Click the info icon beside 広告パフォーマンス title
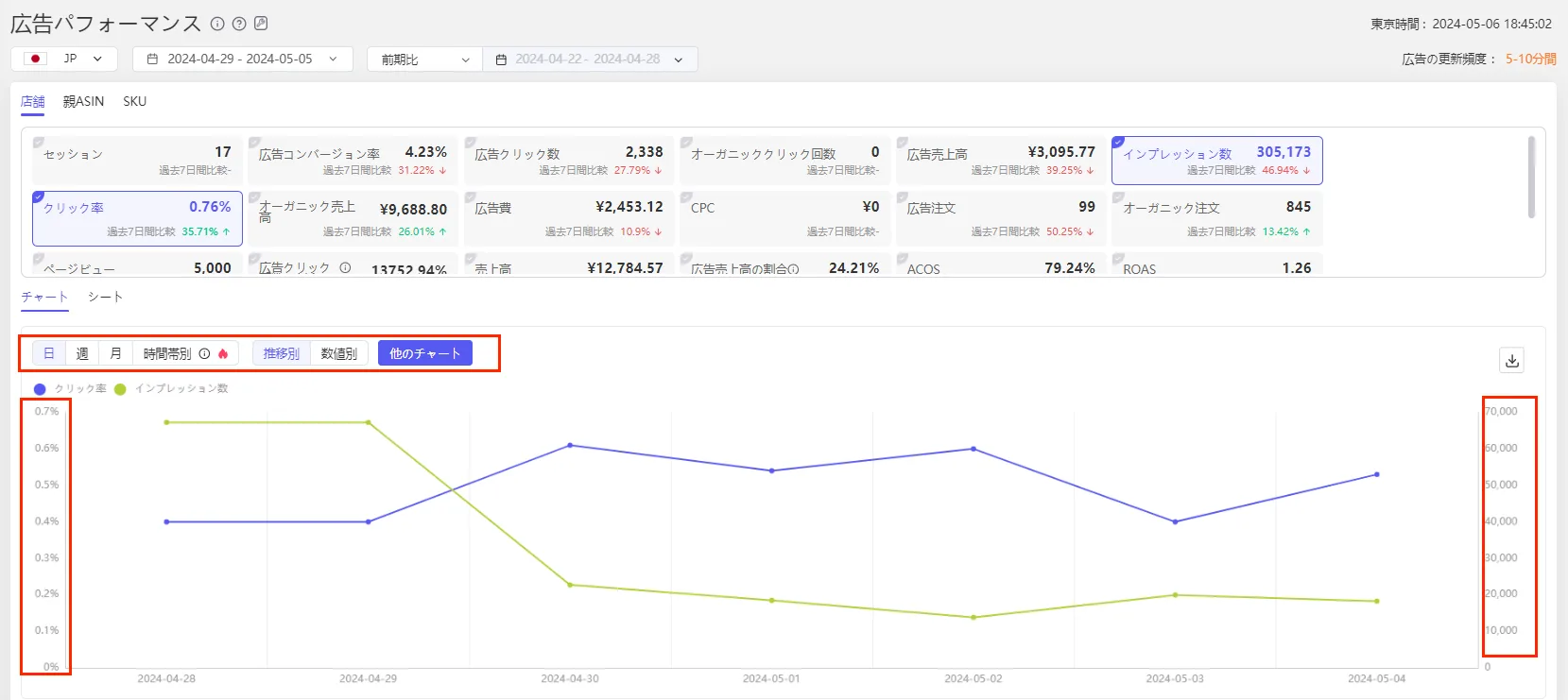Viewport: 1568px width, 700px height. [x=217, y=24]
